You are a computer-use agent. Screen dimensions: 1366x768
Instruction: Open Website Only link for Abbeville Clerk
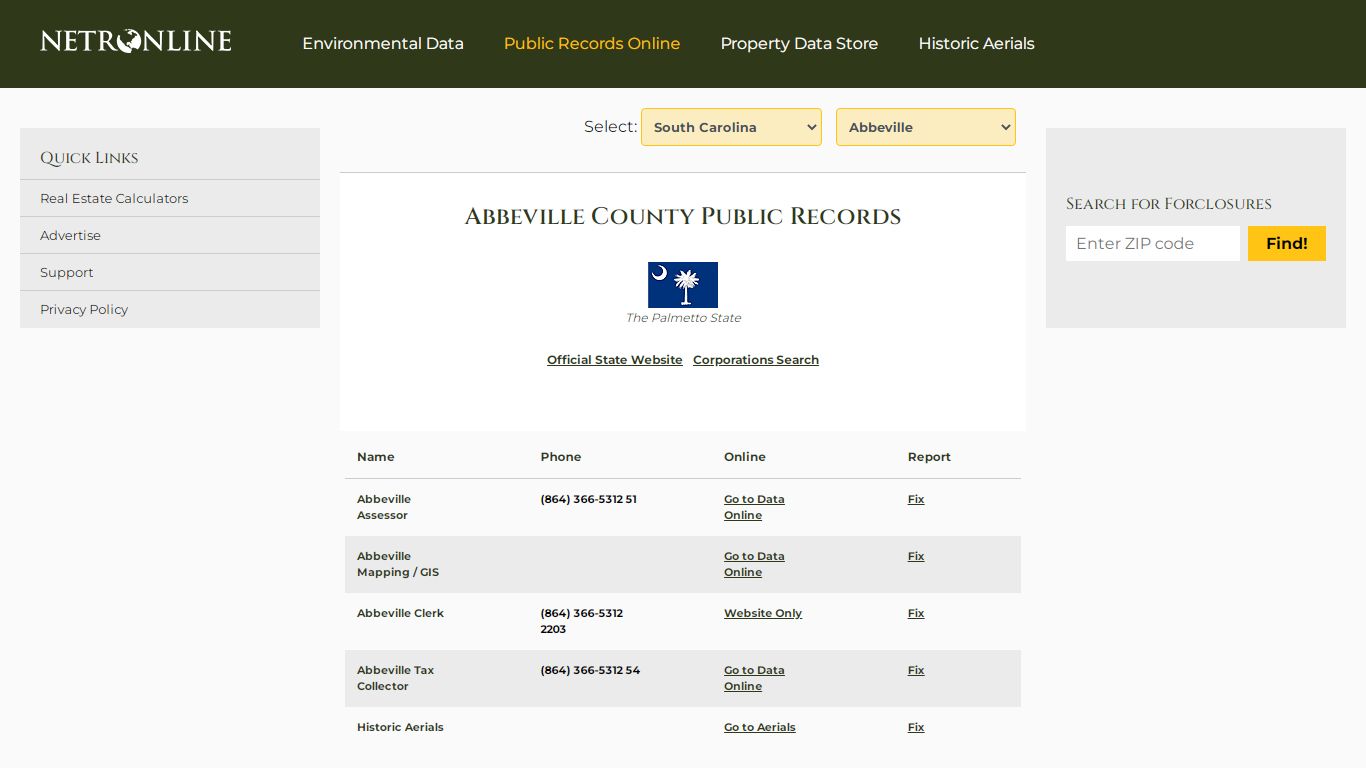(763, 613)
